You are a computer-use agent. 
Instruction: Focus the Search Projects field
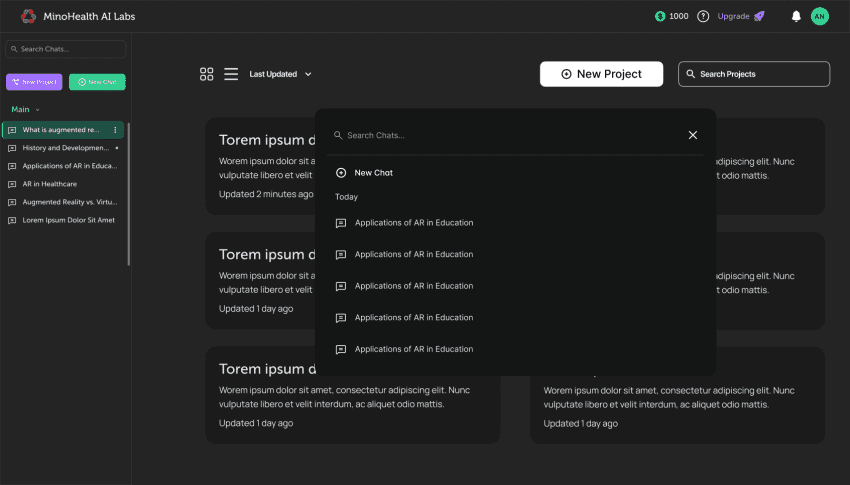coord(754,74)
